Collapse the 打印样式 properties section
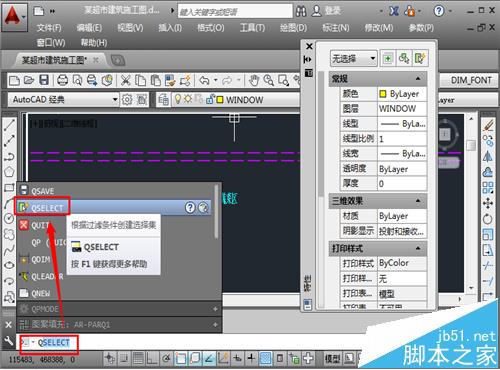Viewport: 500px width, 370px height. click(x=418, y=248)
